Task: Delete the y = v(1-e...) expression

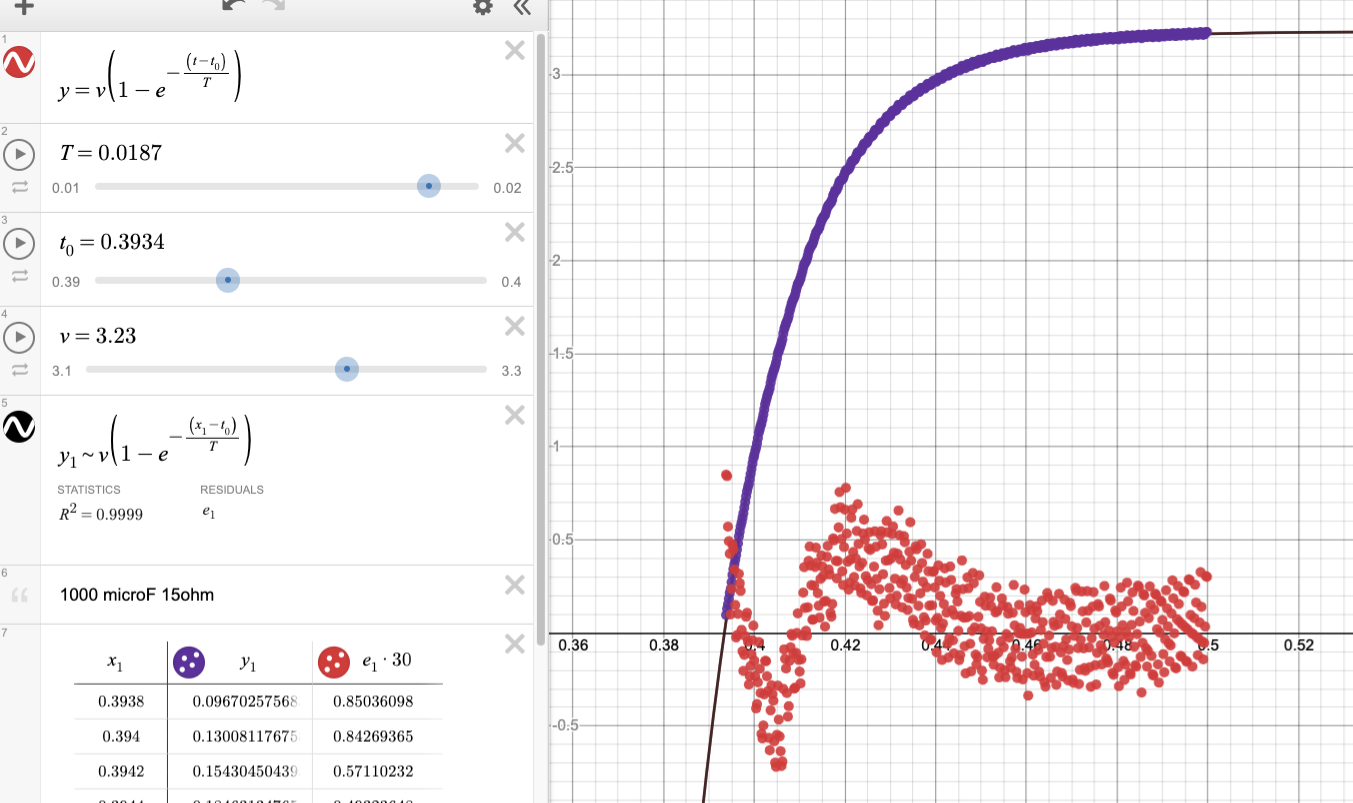Action: [515, 51]
